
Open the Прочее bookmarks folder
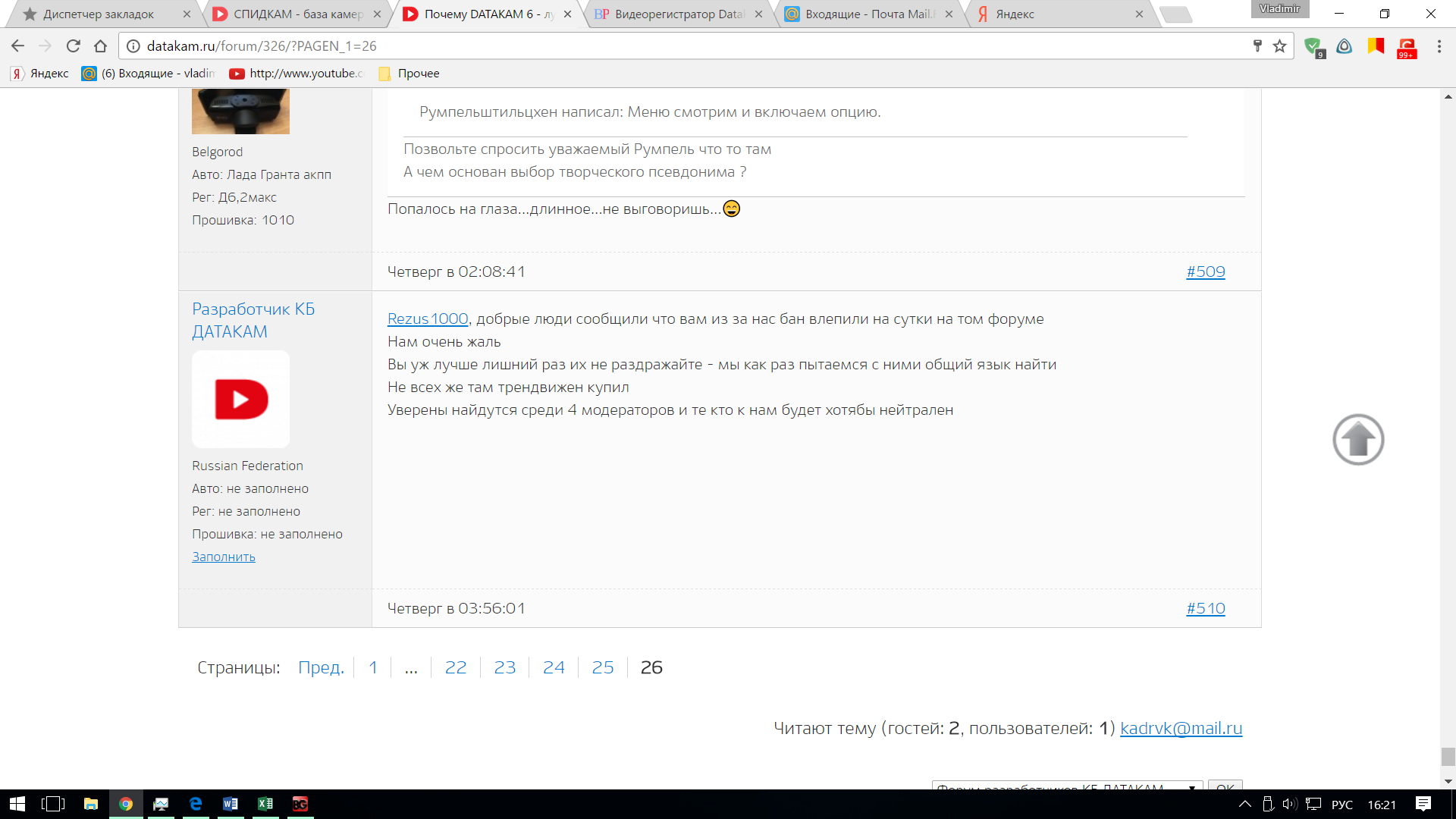pos(409,74)
